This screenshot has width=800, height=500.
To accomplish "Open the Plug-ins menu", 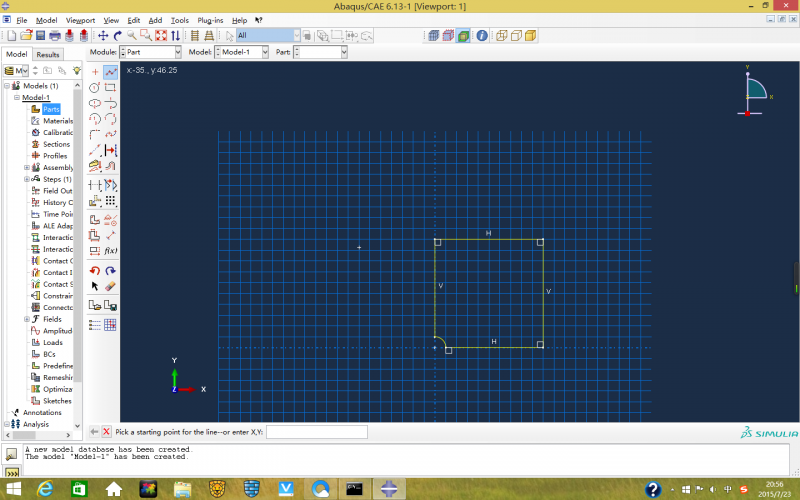I will [x=210, y=20].
